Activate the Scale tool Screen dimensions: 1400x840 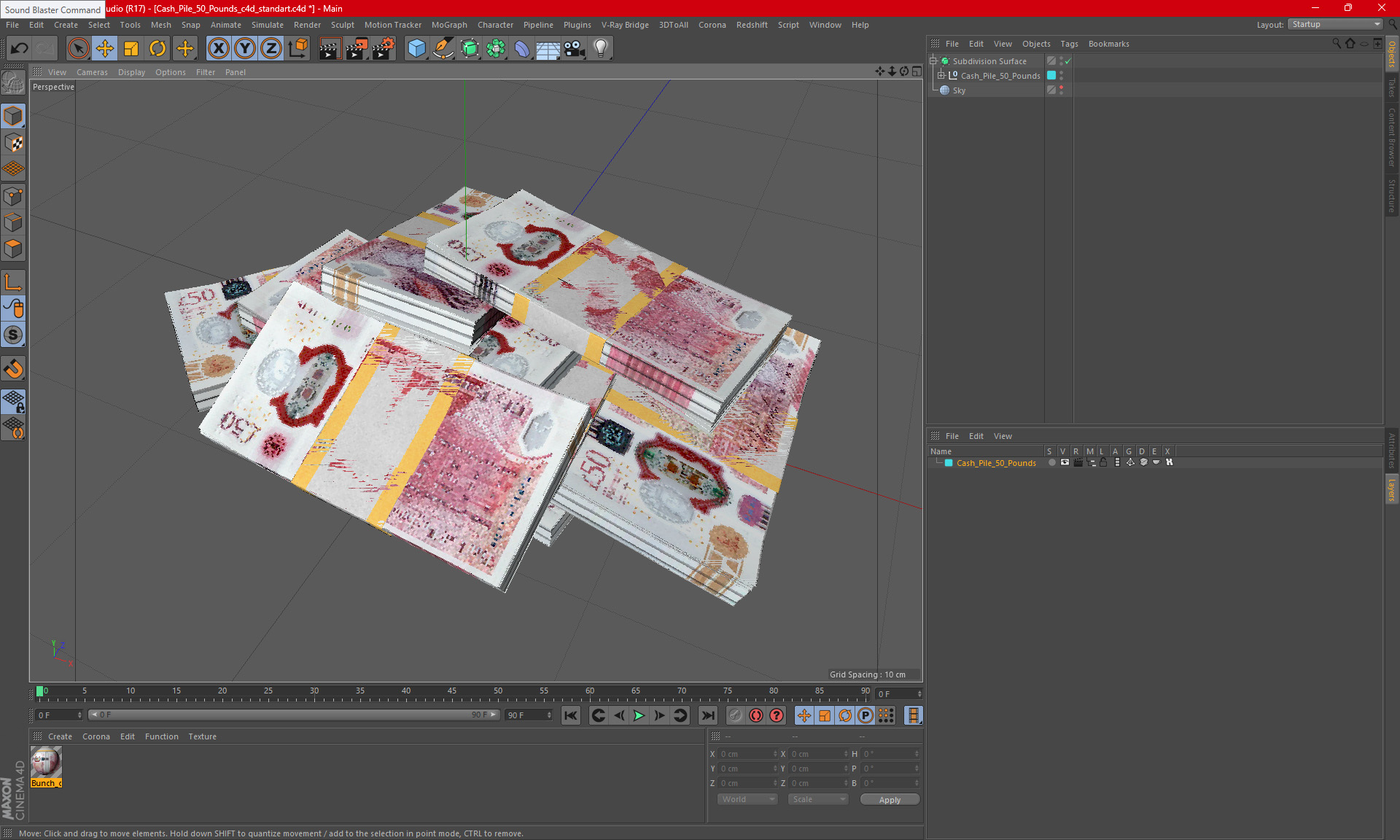(131, 49)
